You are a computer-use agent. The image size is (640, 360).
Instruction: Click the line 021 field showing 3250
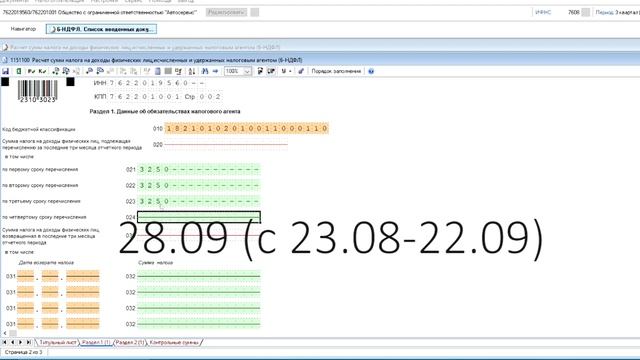(199, 169)
